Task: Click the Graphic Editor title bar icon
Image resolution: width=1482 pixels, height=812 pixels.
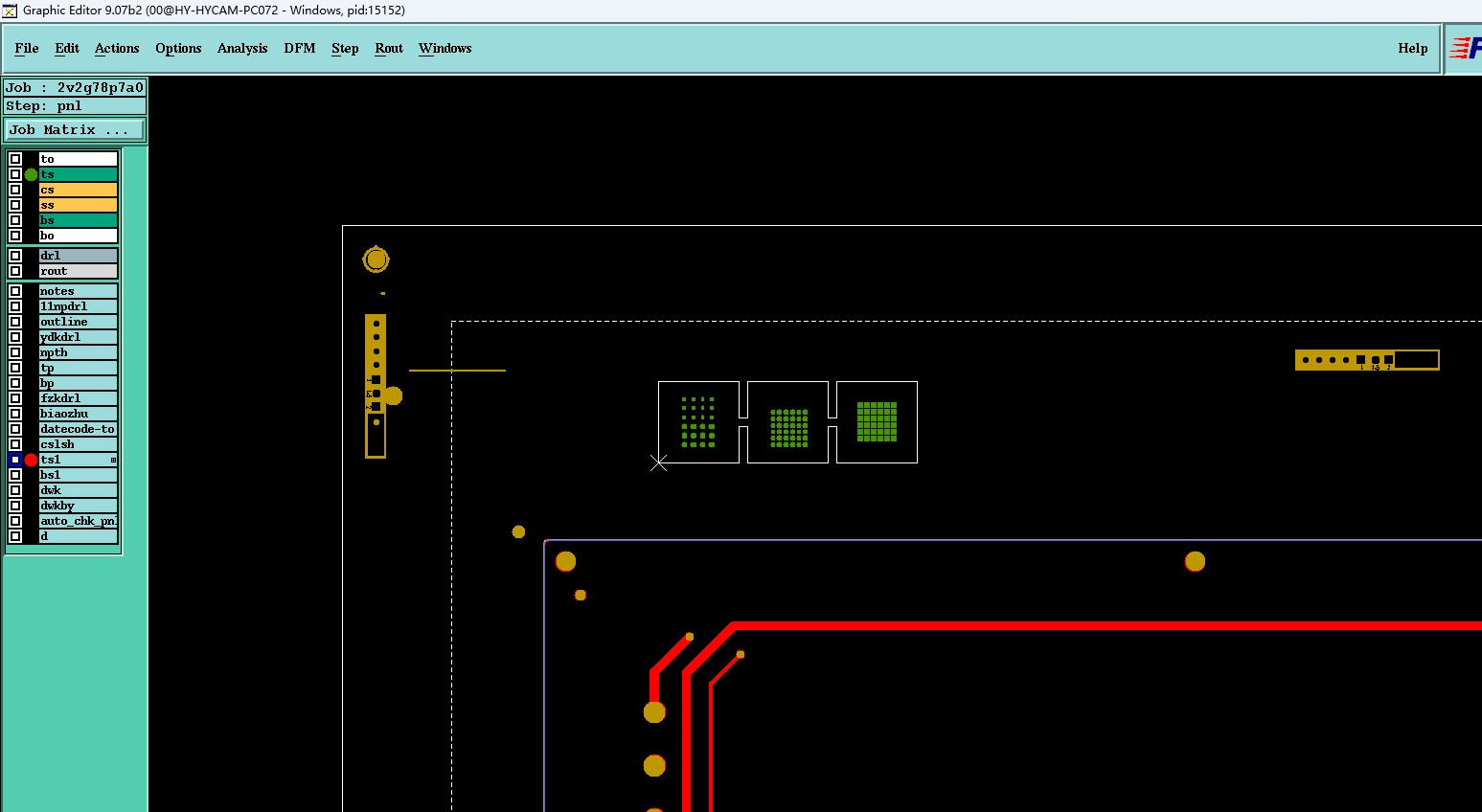Action: pos(10,11)
